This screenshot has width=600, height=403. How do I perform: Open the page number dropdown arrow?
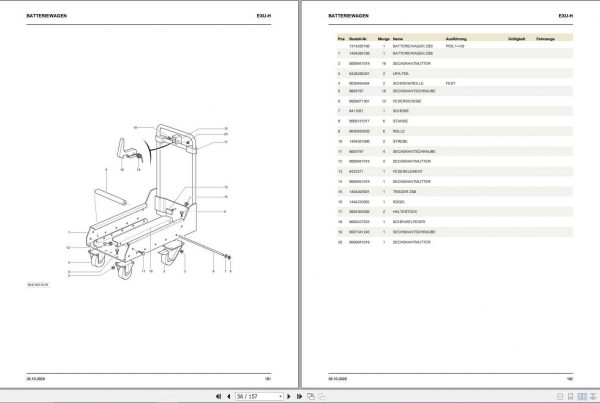280,396
